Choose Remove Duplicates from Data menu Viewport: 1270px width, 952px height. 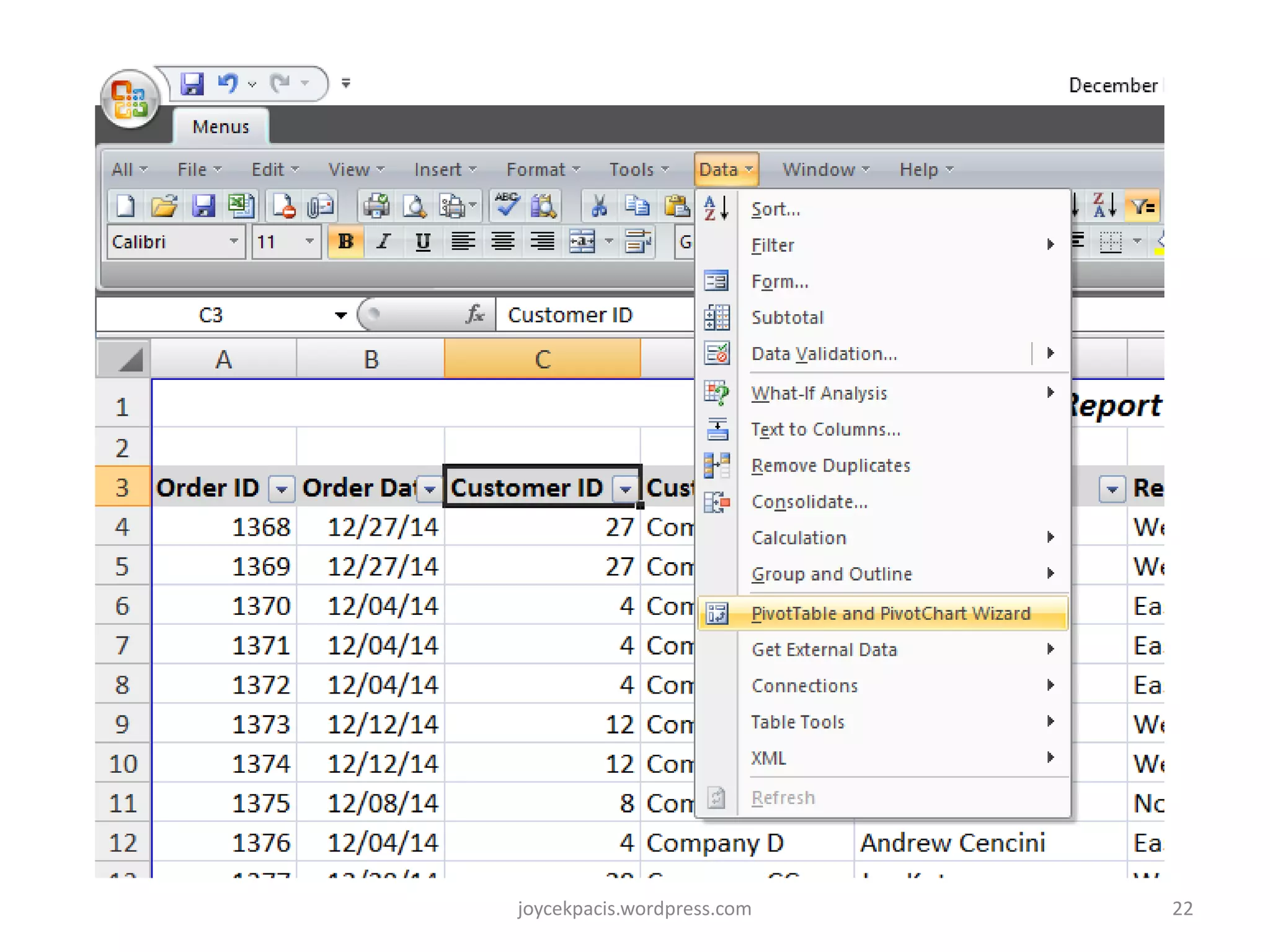click(830, 465)
